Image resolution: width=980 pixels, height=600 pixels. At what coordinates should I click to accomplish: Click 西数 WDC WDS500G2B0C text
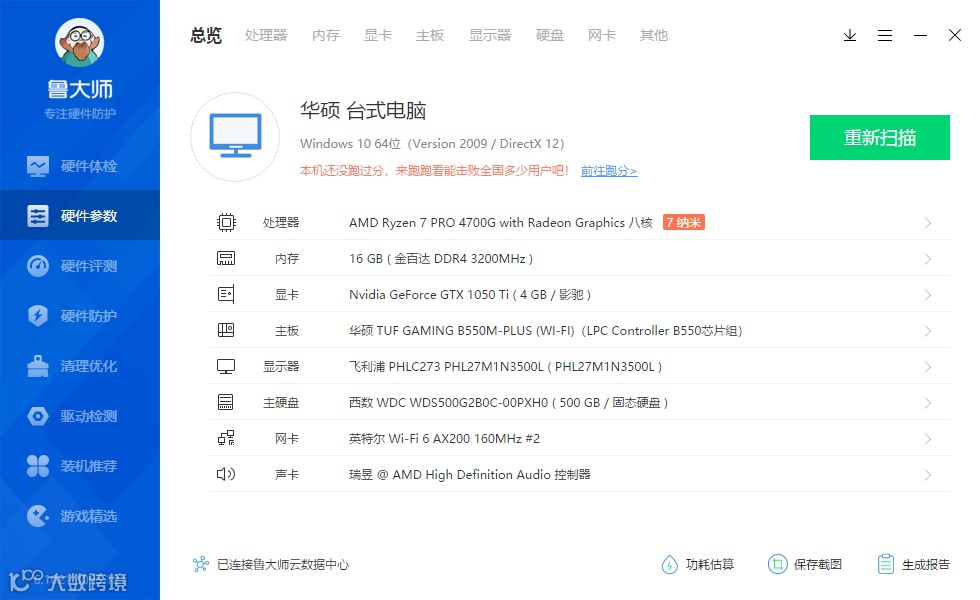[x=508, y=402]
